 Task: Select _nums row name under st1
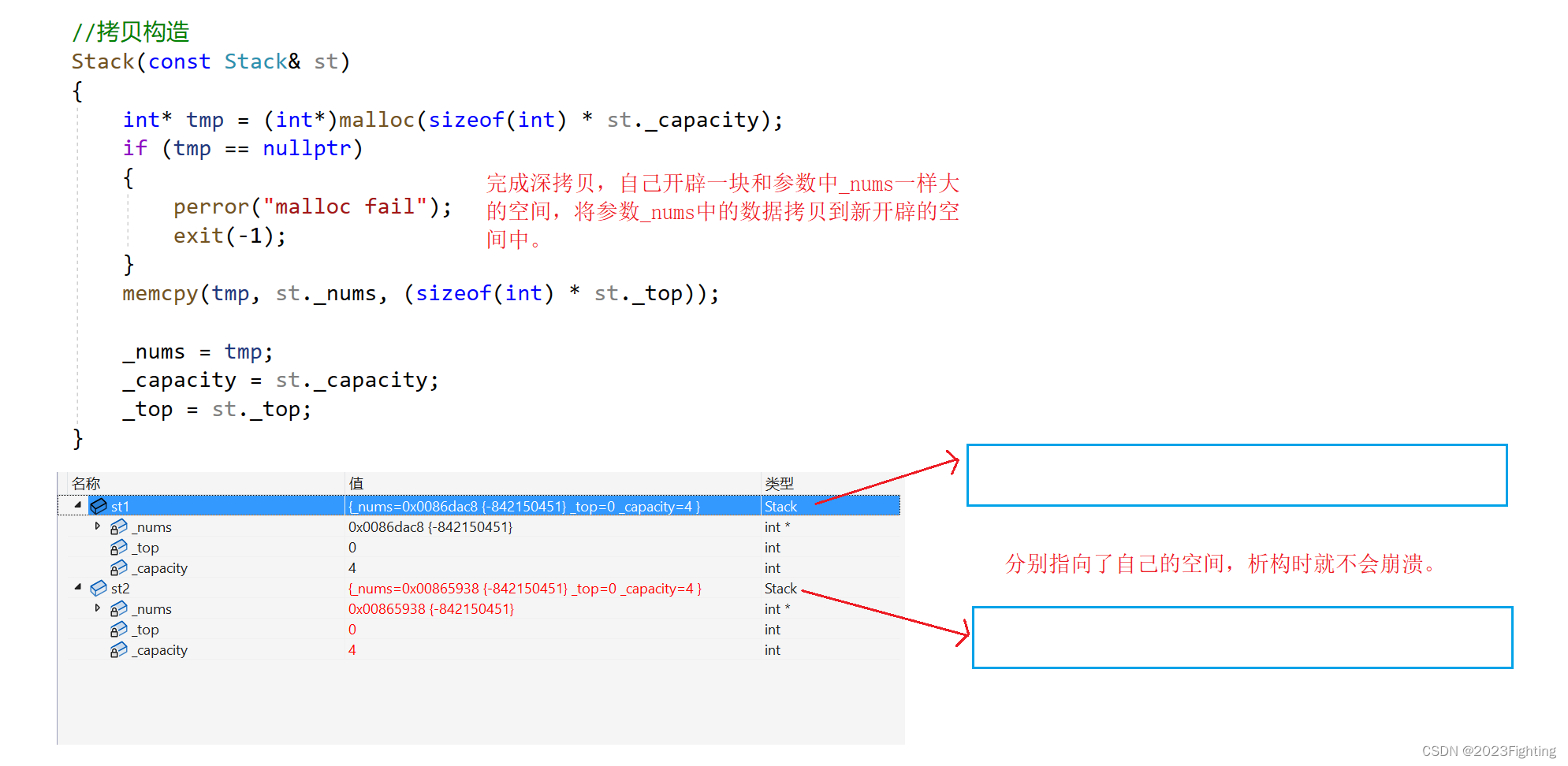click(151, 526)
